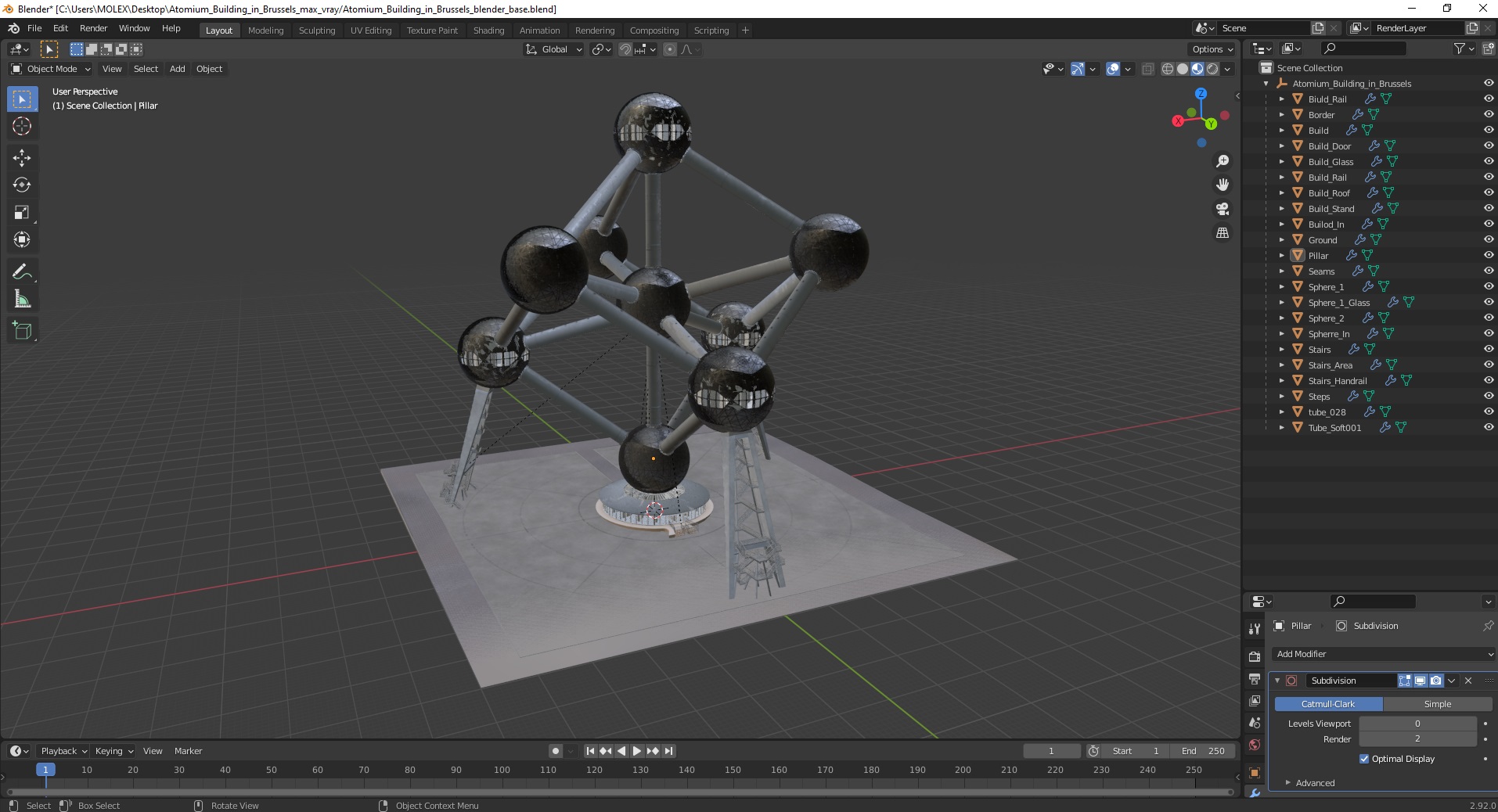Select the Cursor tool in toolbar
This screenshot has width=1498, height=812.
point(22,126)
